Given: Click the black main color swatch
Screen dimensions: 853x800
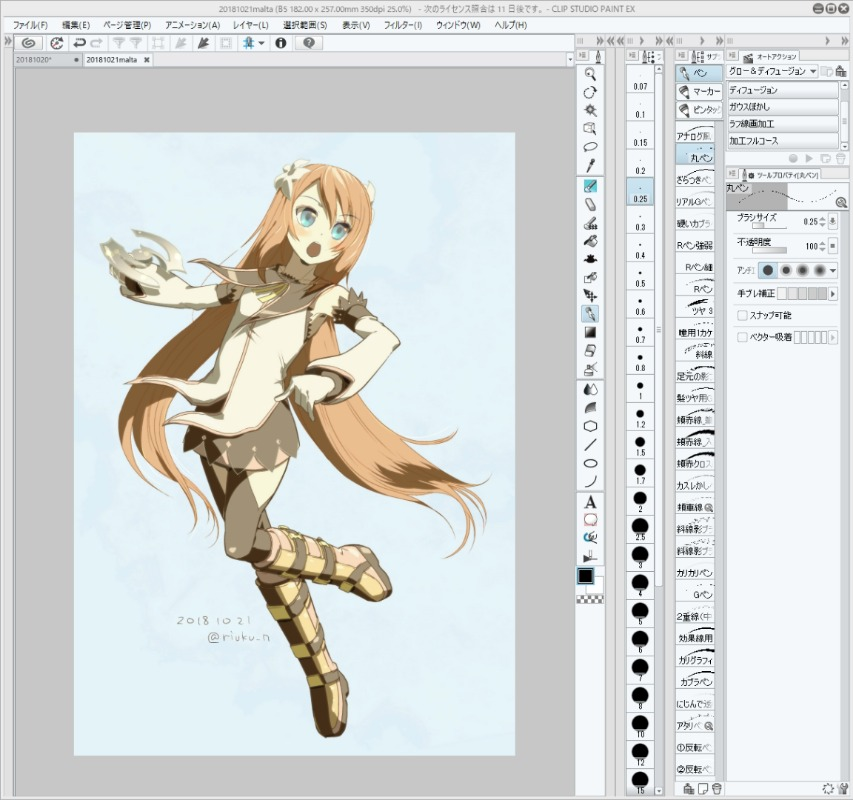Looking at the screenshot, I should pyautogui.click(x=585, y=575).
